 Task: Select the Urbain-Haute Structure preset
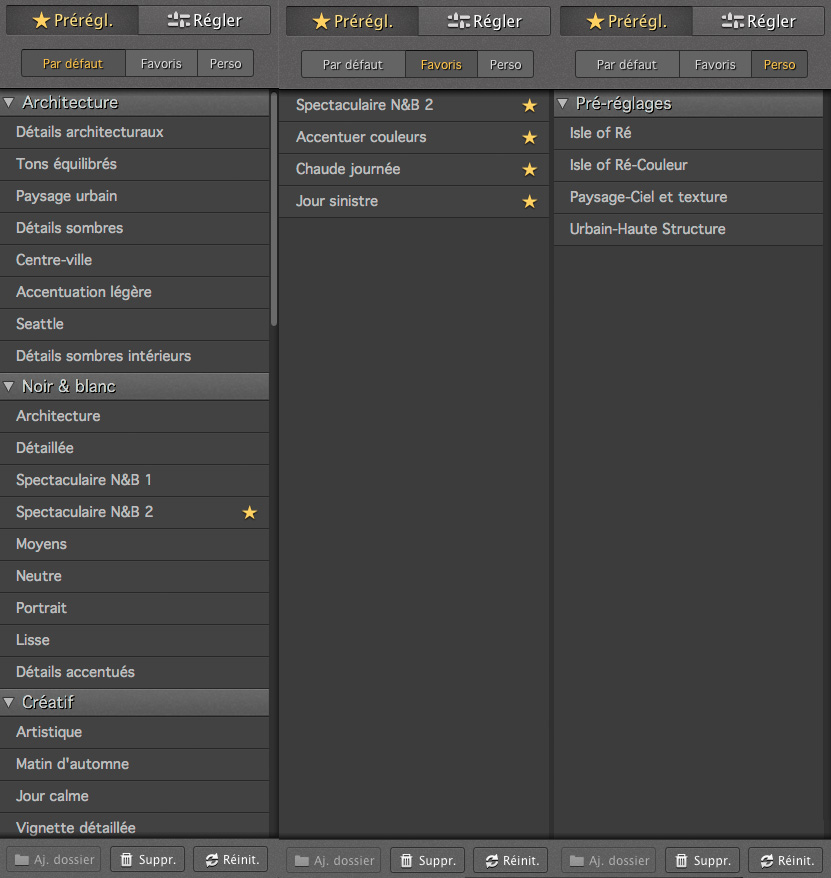coord(688,229)
